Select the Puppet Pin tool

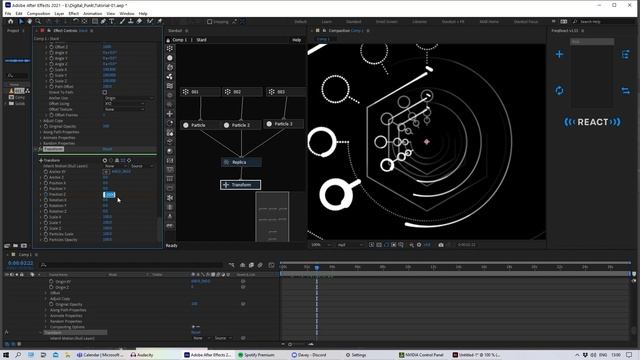(x=159, y=21)
